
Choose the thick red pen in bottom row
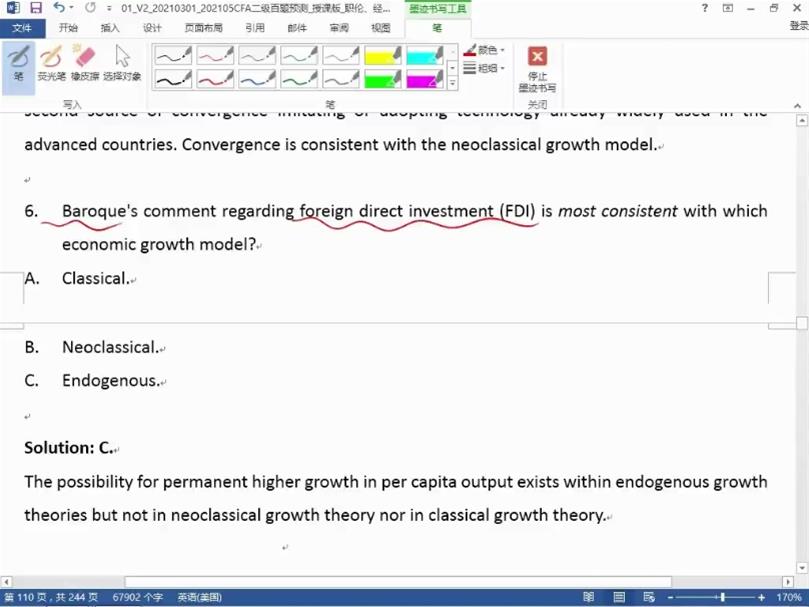click(x=215, y=79)
